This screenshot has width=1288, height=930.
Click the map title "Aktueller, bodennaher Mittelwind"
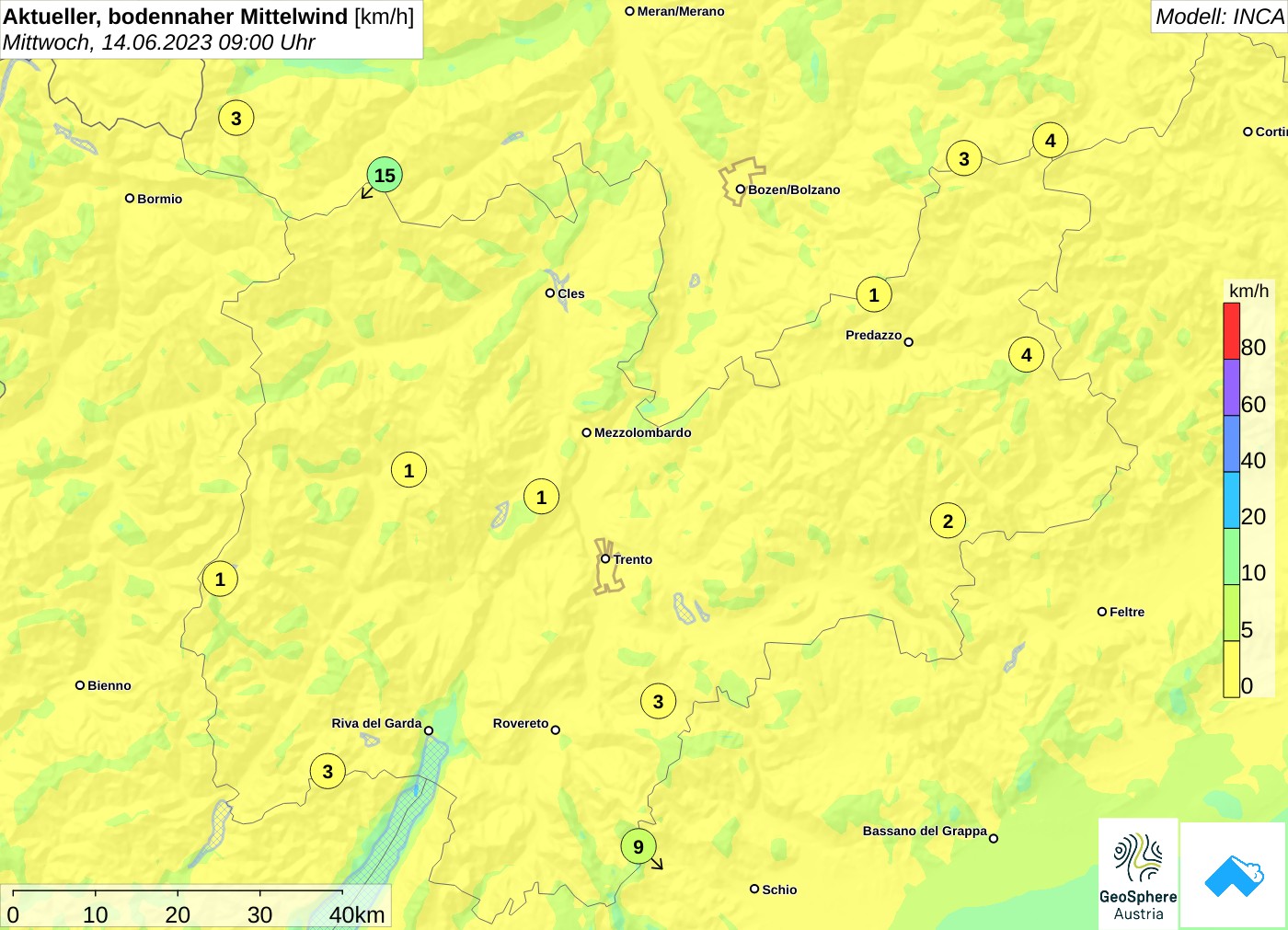coord(176,17)
